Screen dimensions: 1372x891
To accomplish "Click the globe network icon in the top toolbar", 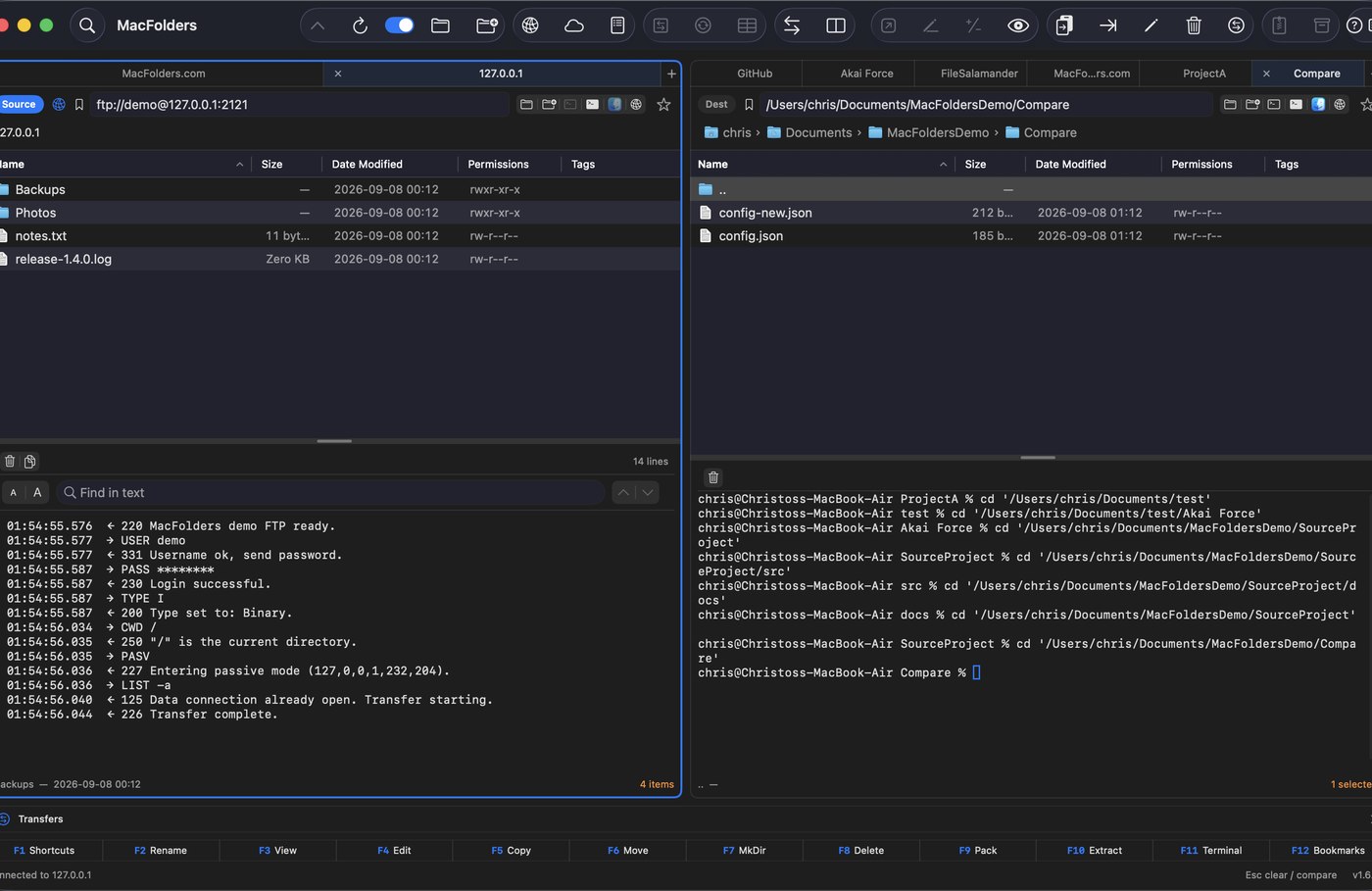I will tap(530, 25).
